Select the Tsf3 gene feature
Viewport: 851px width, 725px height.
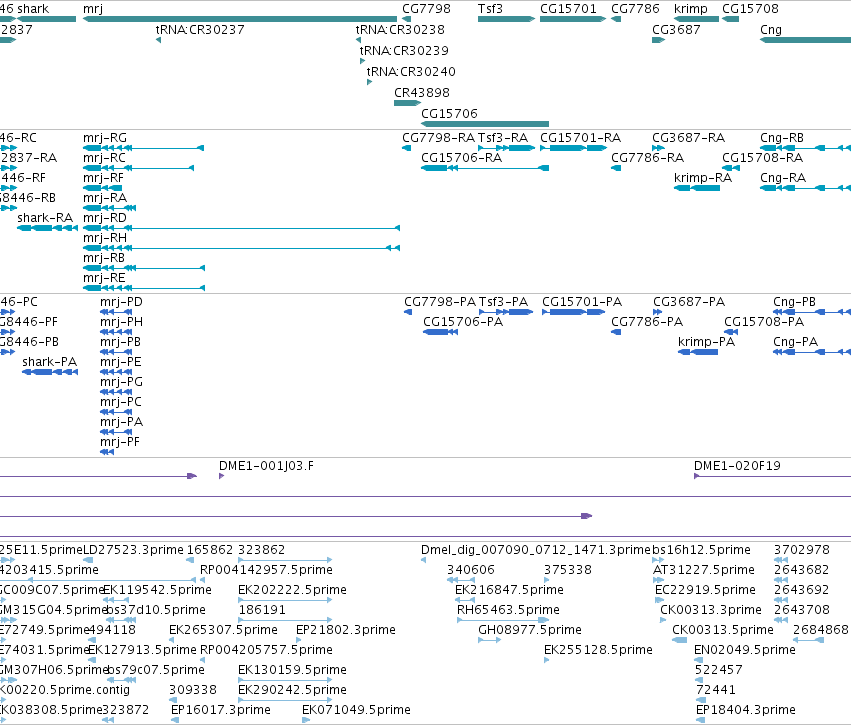click(x=506, y=19)
